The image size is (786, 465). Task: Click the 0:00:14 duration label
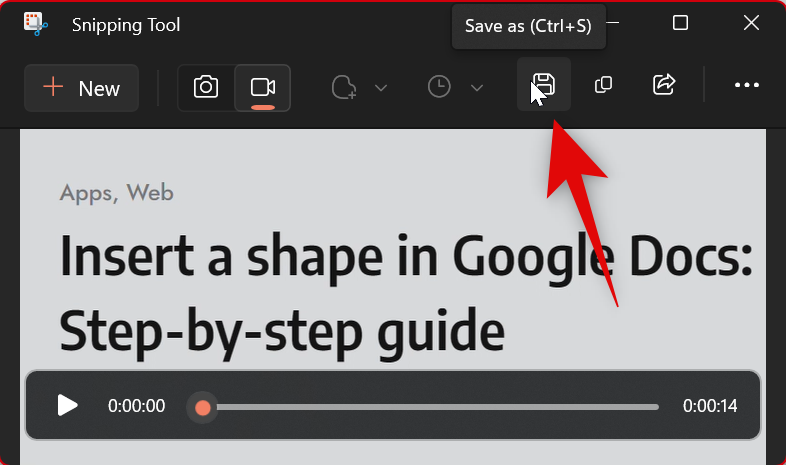710,405
